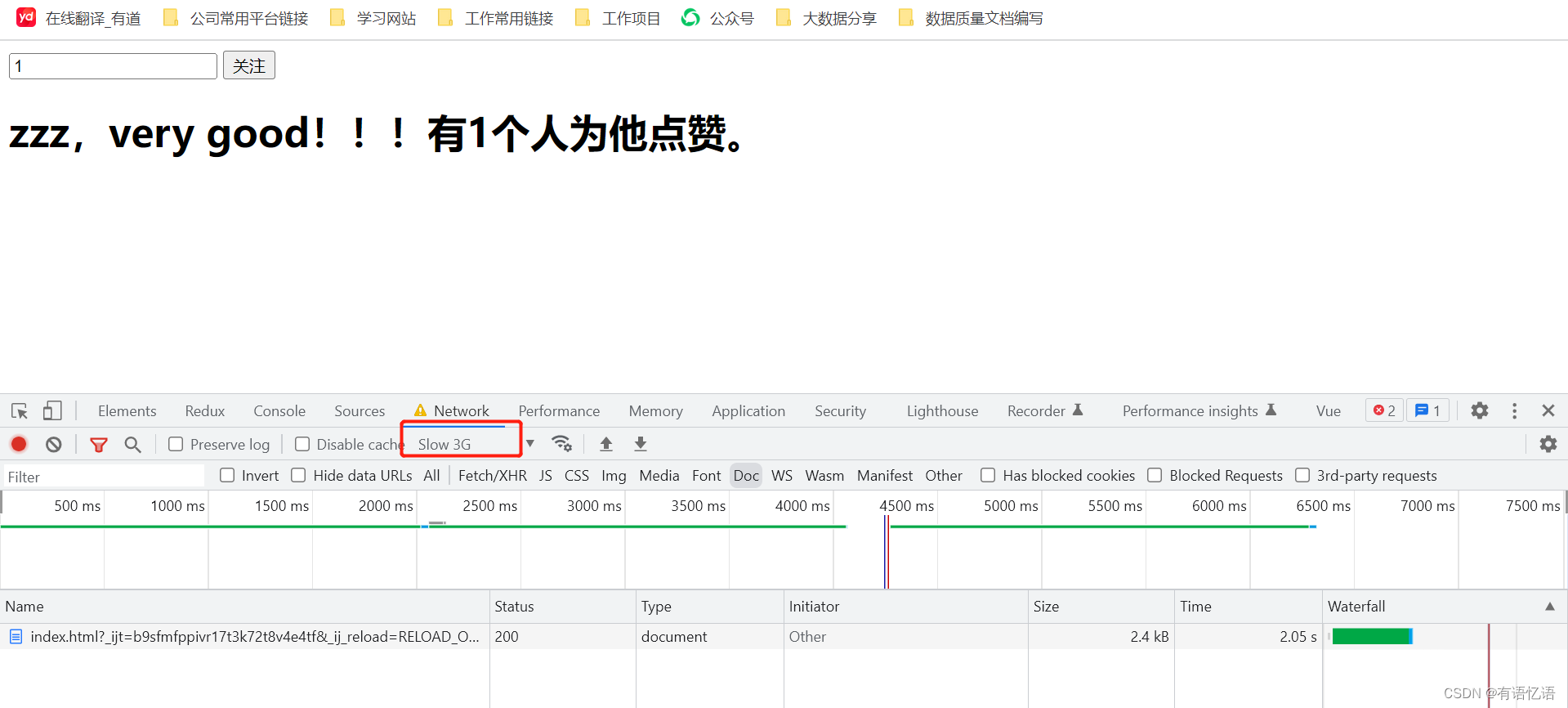The height and width of the screenshot is (708, 1568).
Task: Switch to the Lighthouse tab
Action: click(x=942, y=410)
